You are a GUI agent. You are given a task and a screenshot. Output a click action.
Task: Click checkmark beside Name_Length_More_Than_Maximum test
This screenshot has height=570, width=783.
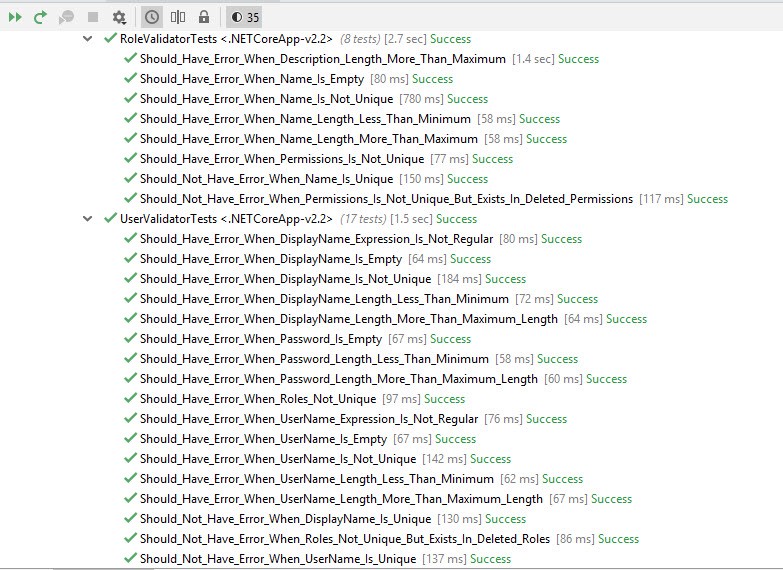coord(130,138)
